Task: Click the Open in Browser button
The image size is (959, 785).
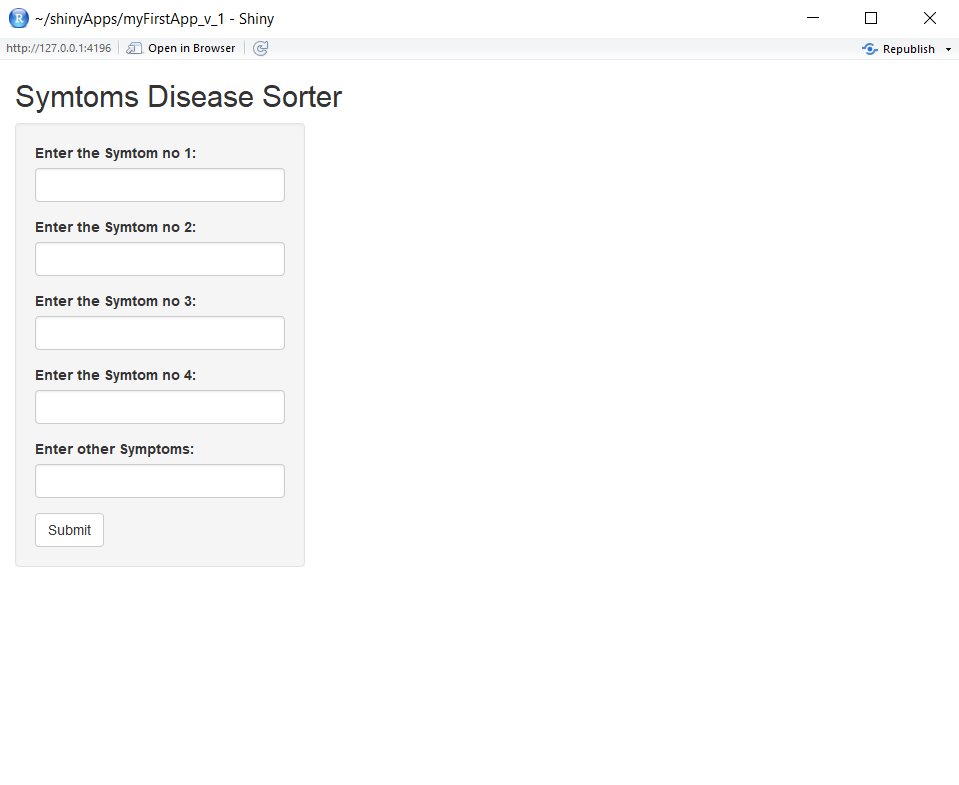Action: pyautogui.click(x=181, y=48)
